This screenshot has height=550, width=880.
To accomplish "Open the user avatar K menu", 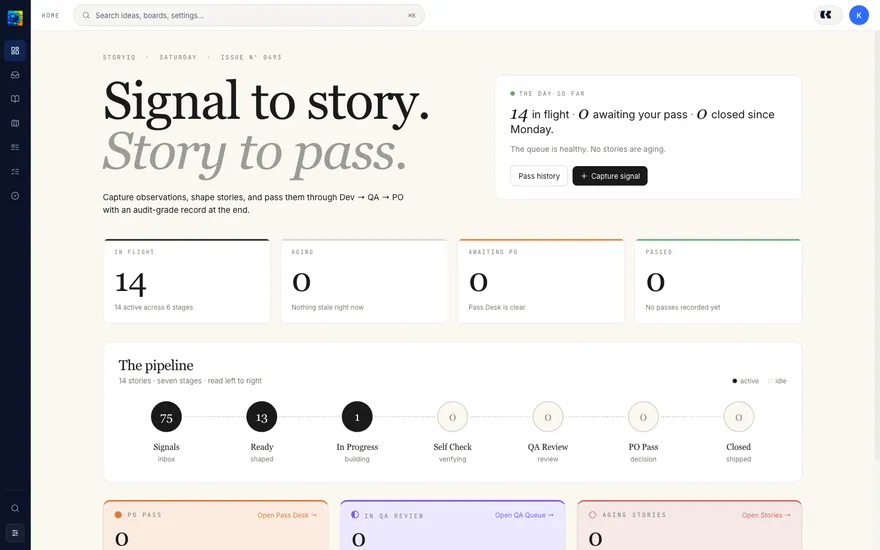I will [859, 15].
